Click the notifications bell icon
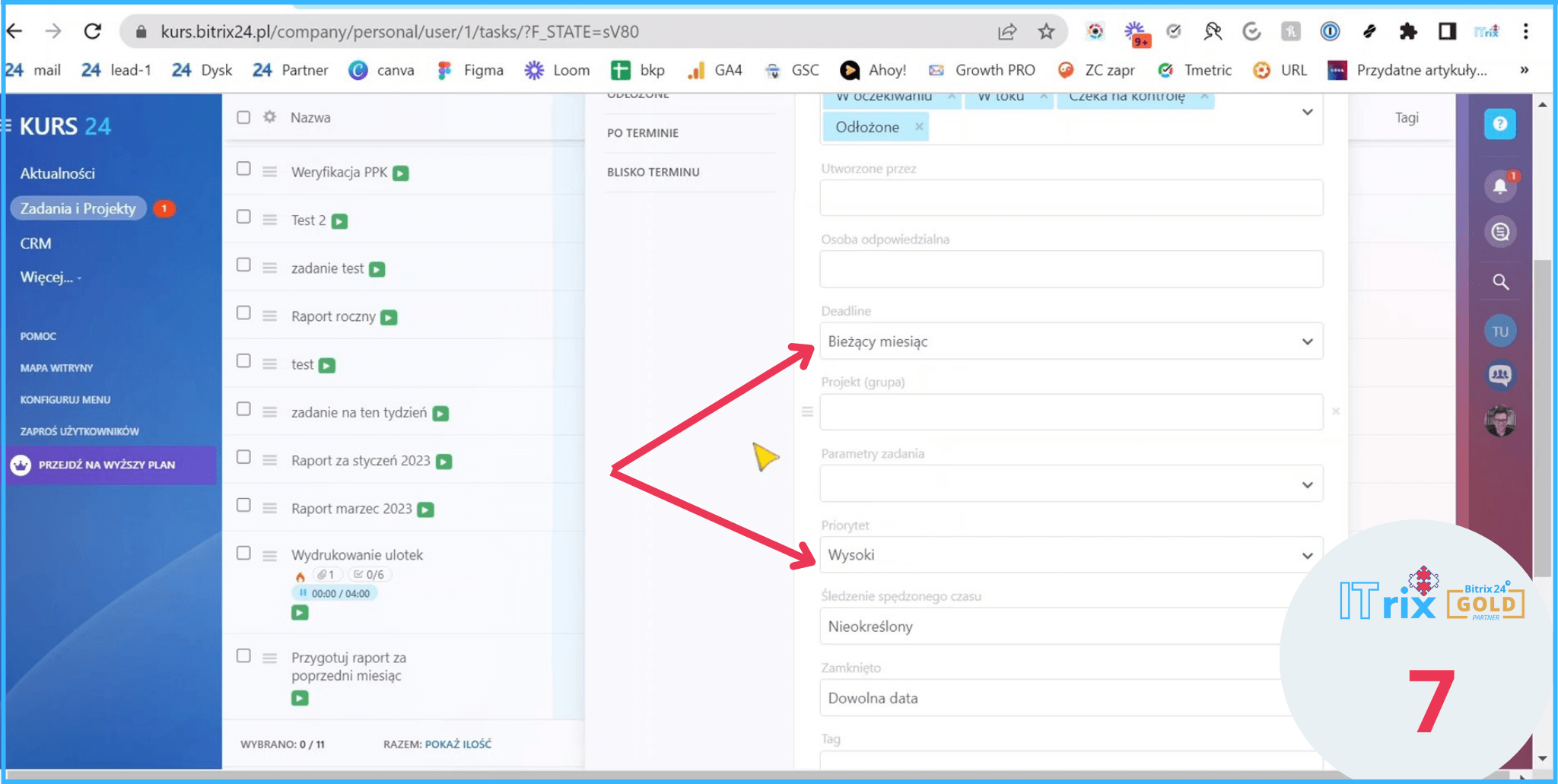This screenshot has height=784, width=1558. click(x=1499, y=186)
